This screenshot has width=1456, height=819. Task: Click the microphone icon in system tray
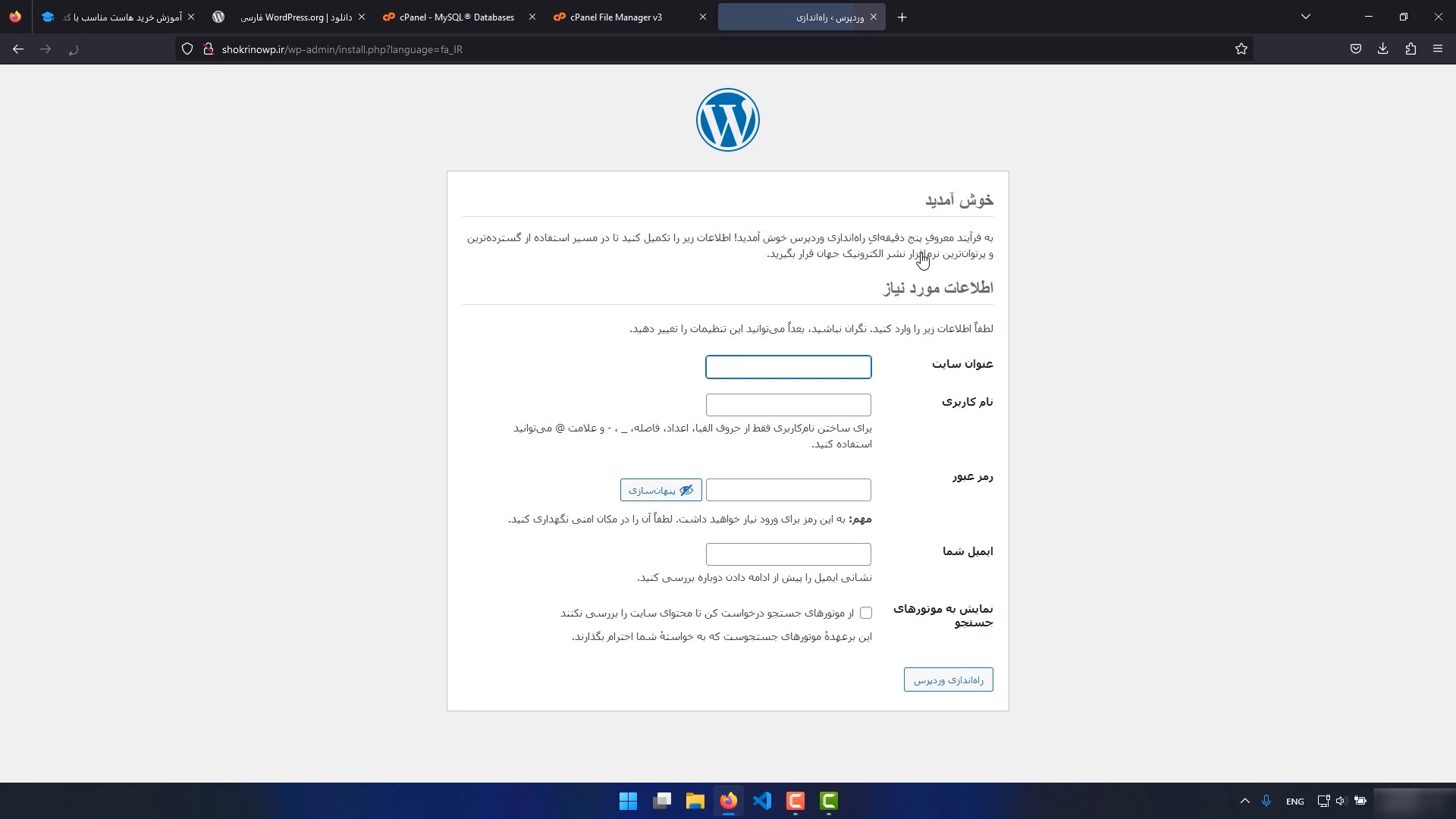(x=1266, y=801)
